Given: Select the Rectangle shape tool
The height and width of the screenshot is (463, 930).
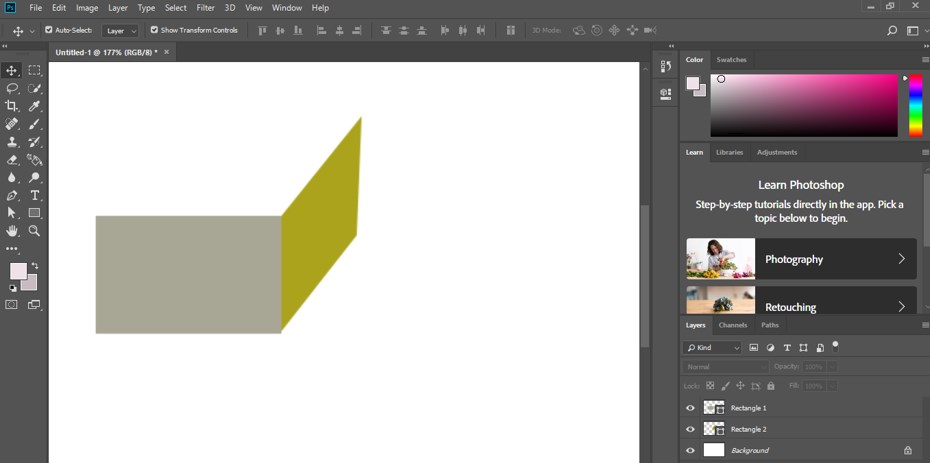Looking at the screenshot, I should point(34,213).
